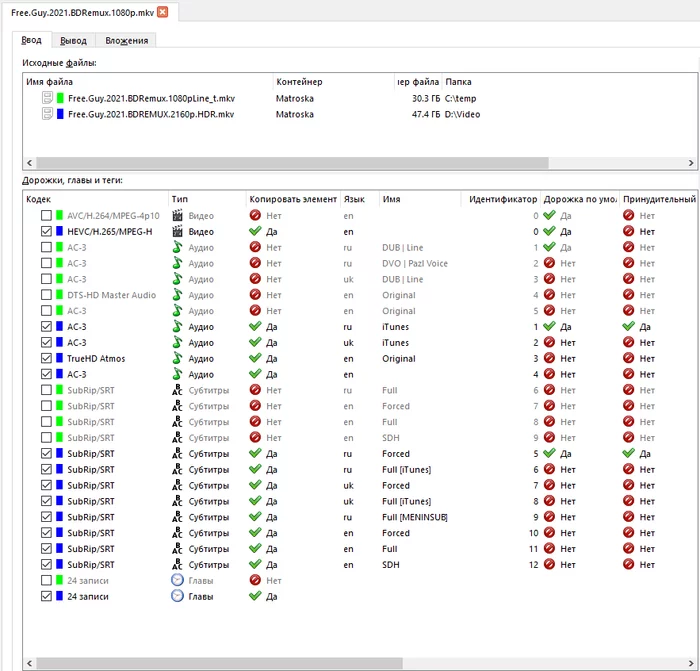Uncheck SubRip/SRT track with identifier 12

46,564
